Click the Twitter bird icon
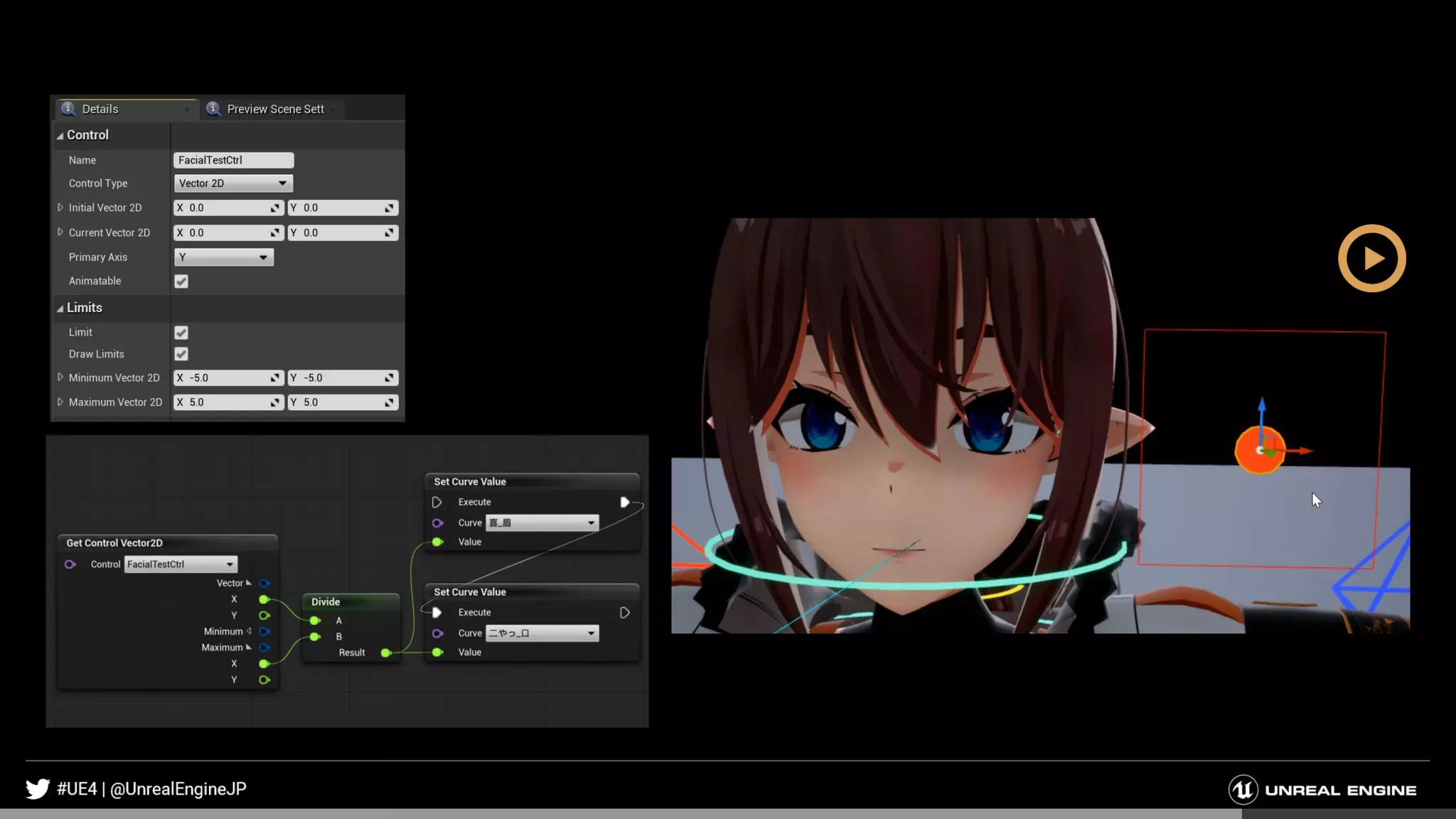Viewport: 1456px width, 819px height. [x=38, y=788]
